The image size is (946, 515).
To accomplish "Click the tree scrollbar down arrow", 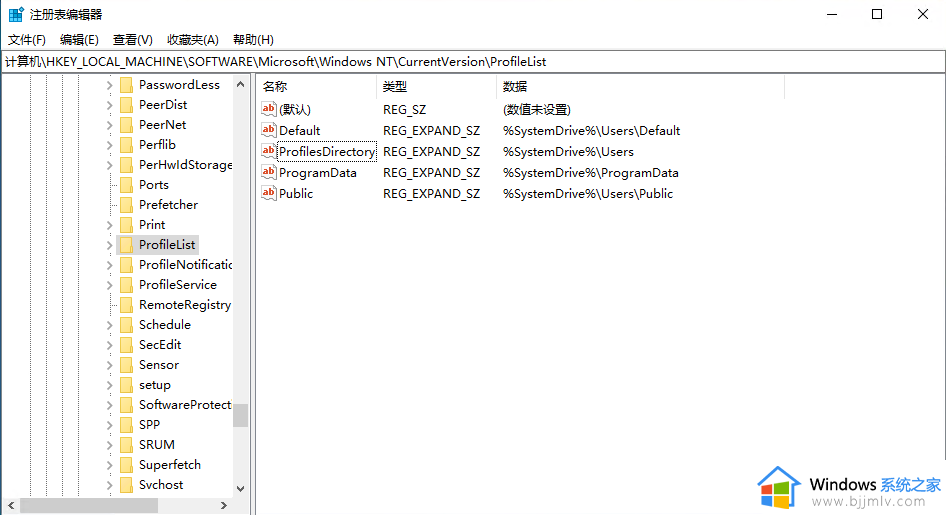I will pyautogui.click(x=240, y=488).
